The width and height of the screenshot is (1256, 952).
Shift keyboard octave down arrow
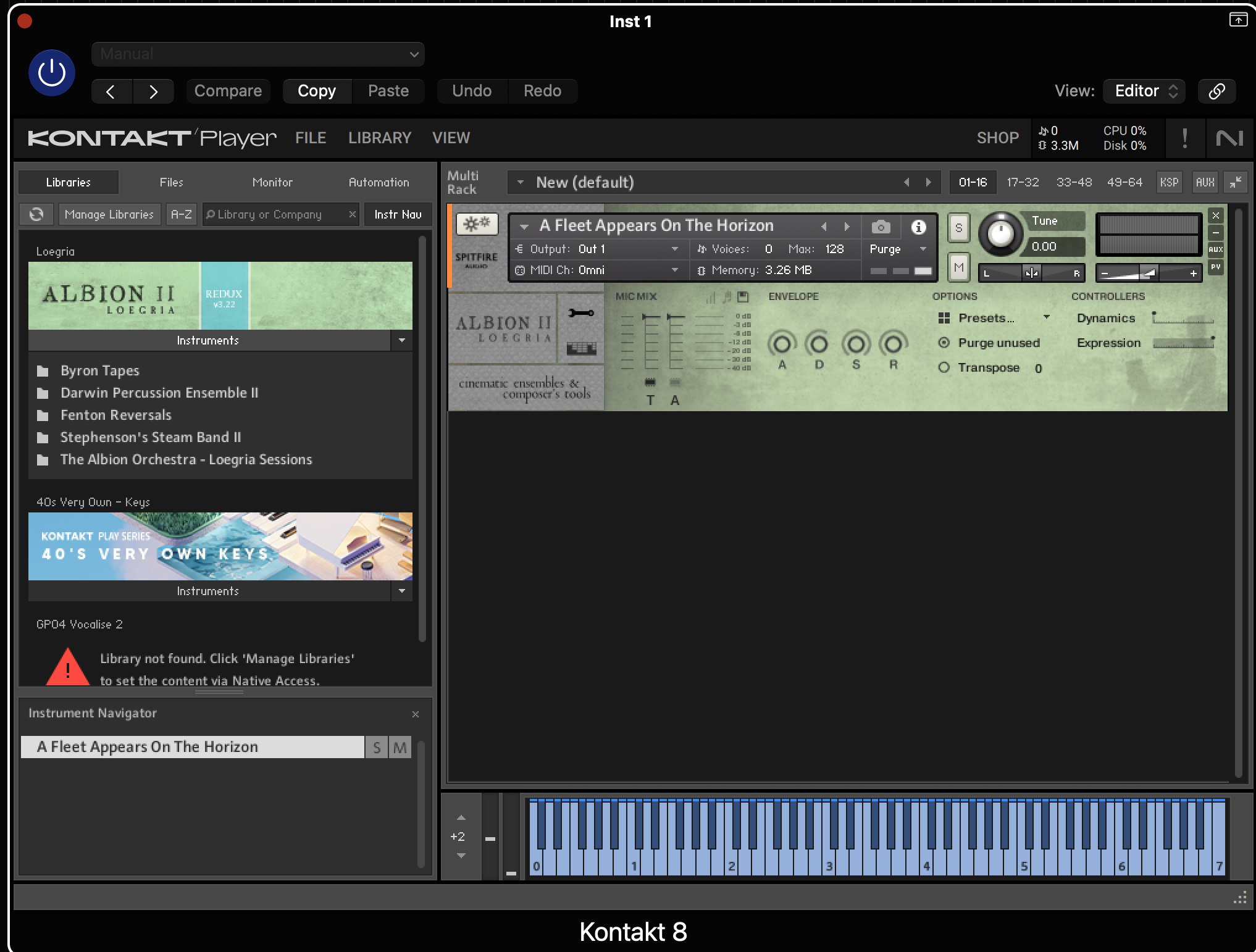click(461, 856)
